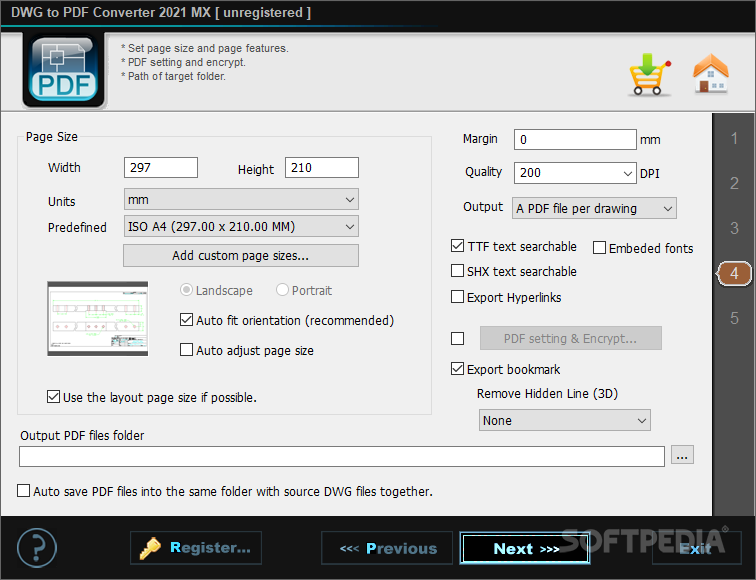Click '* Set page size and page features.' text
The width and height of the screenshot is (756, 580).
(205, 48)
